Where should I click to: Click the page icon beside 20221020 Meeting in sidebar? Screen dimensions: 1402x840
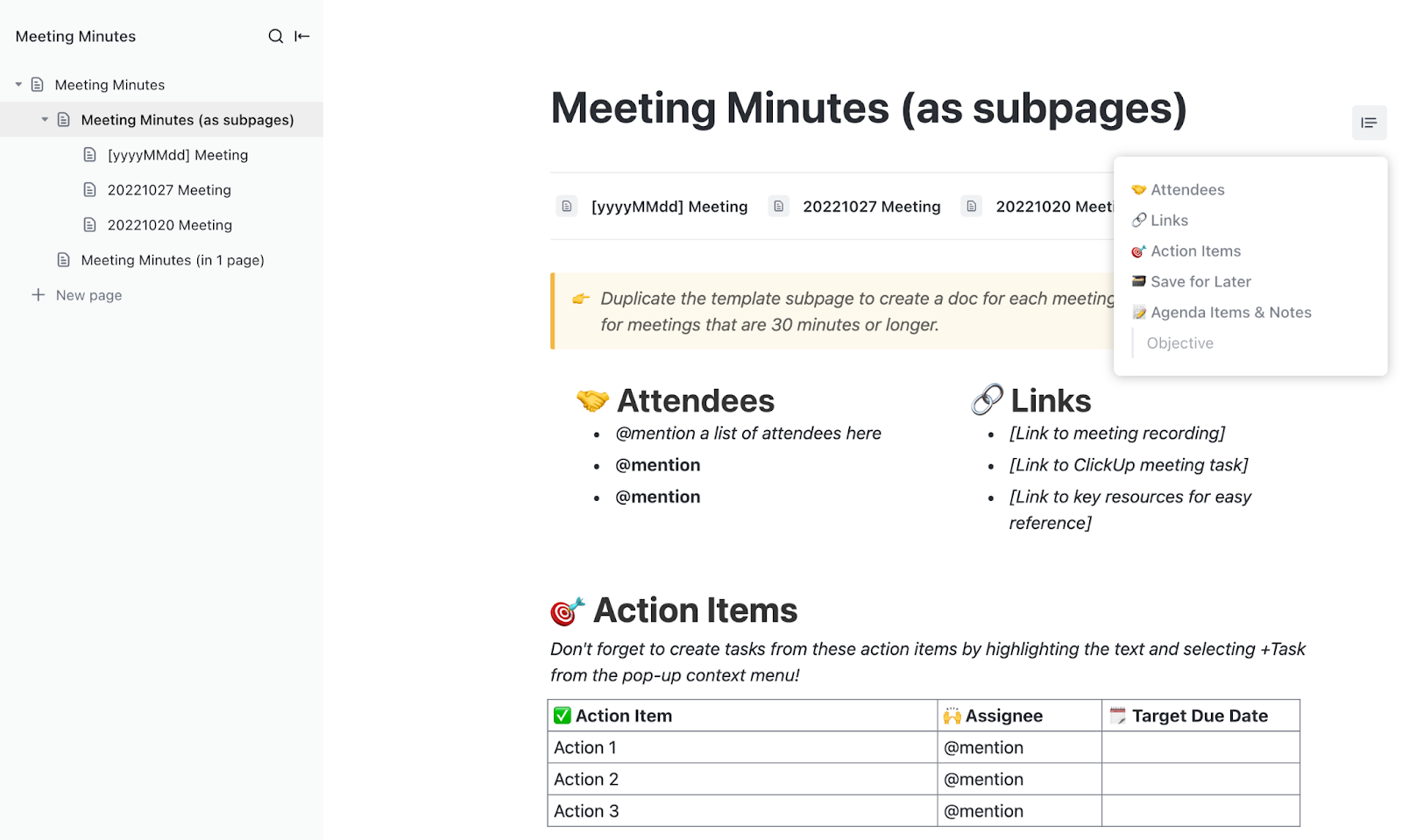click(89, 225)
